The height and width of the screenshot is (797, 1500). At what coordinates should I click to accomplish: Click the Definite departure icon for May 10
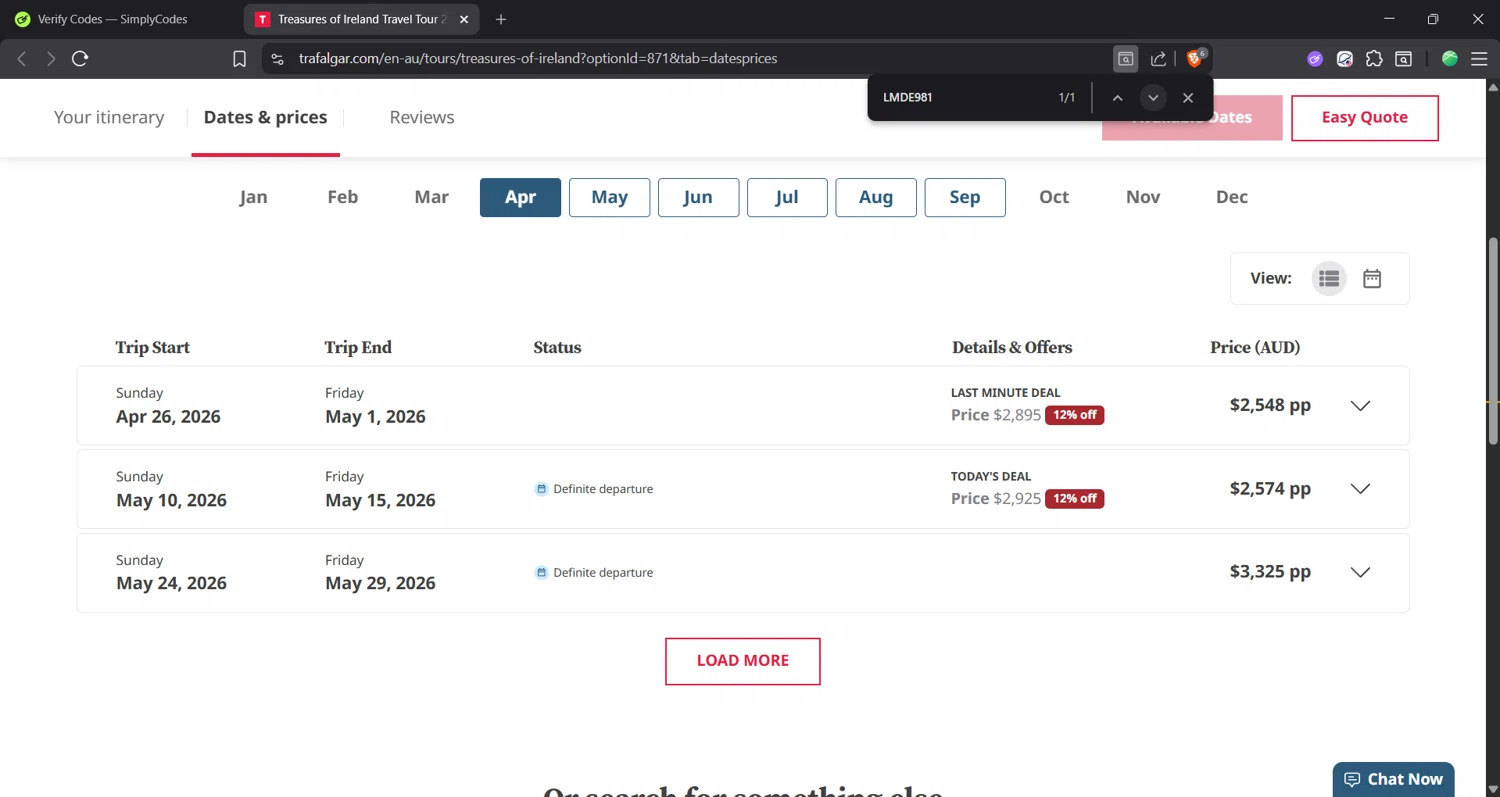point(541,489)
